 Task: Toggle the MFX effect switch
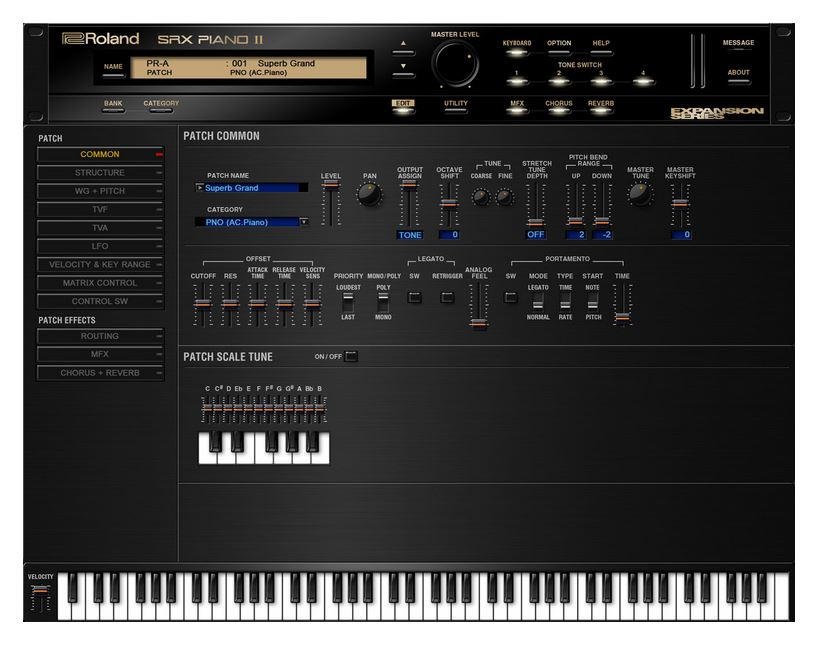click(517, 111)
